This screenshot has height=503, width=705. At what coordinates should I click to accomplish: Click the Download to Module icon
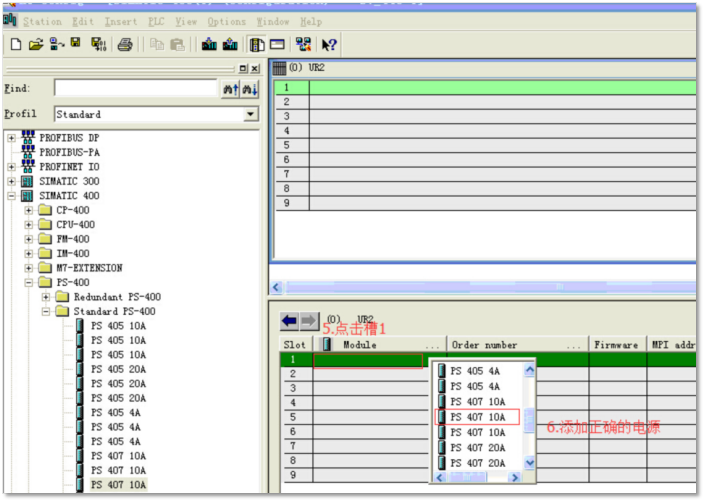click(209, 44)
